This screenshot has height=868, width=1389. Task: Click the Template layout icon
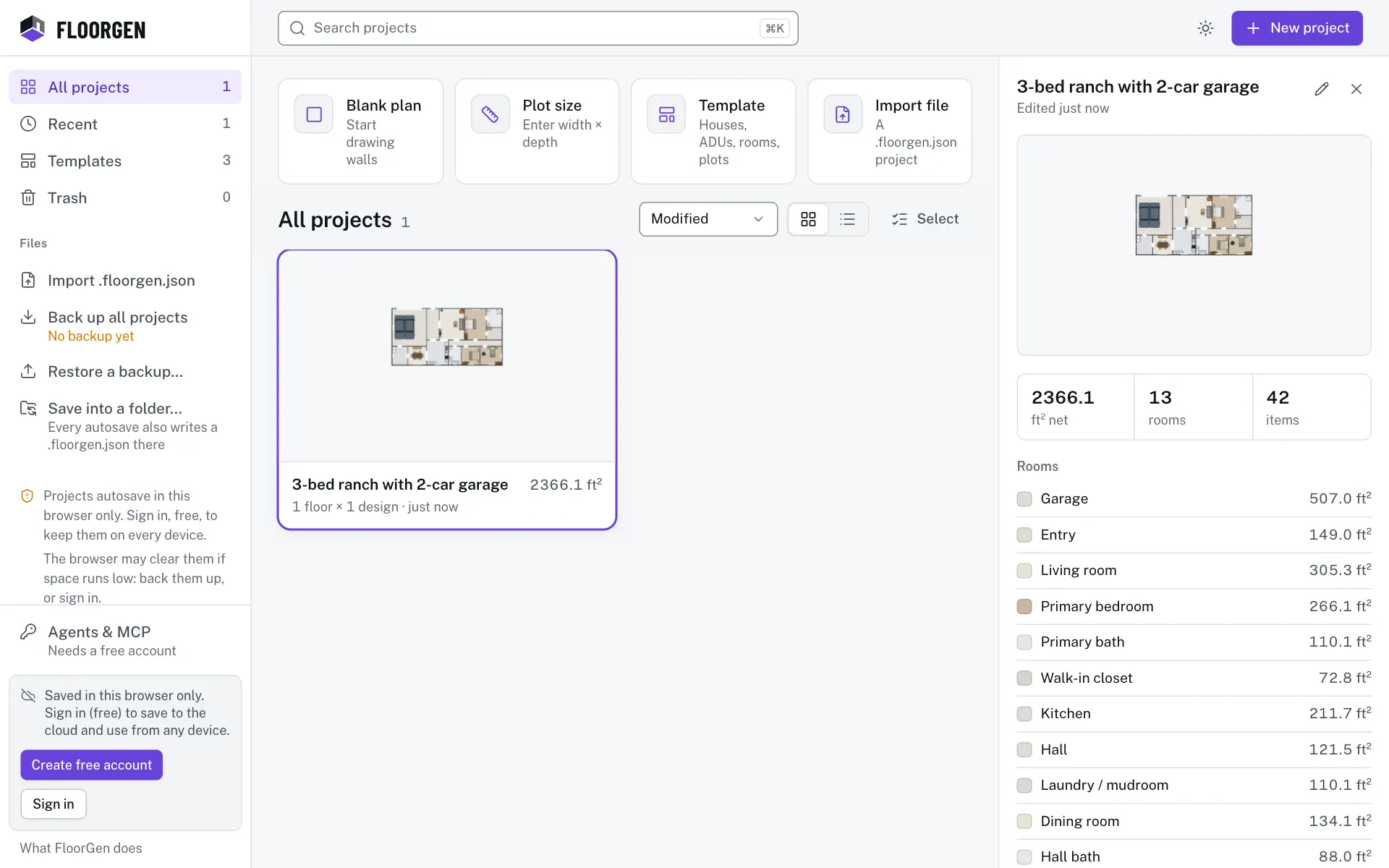click(666, 114)
